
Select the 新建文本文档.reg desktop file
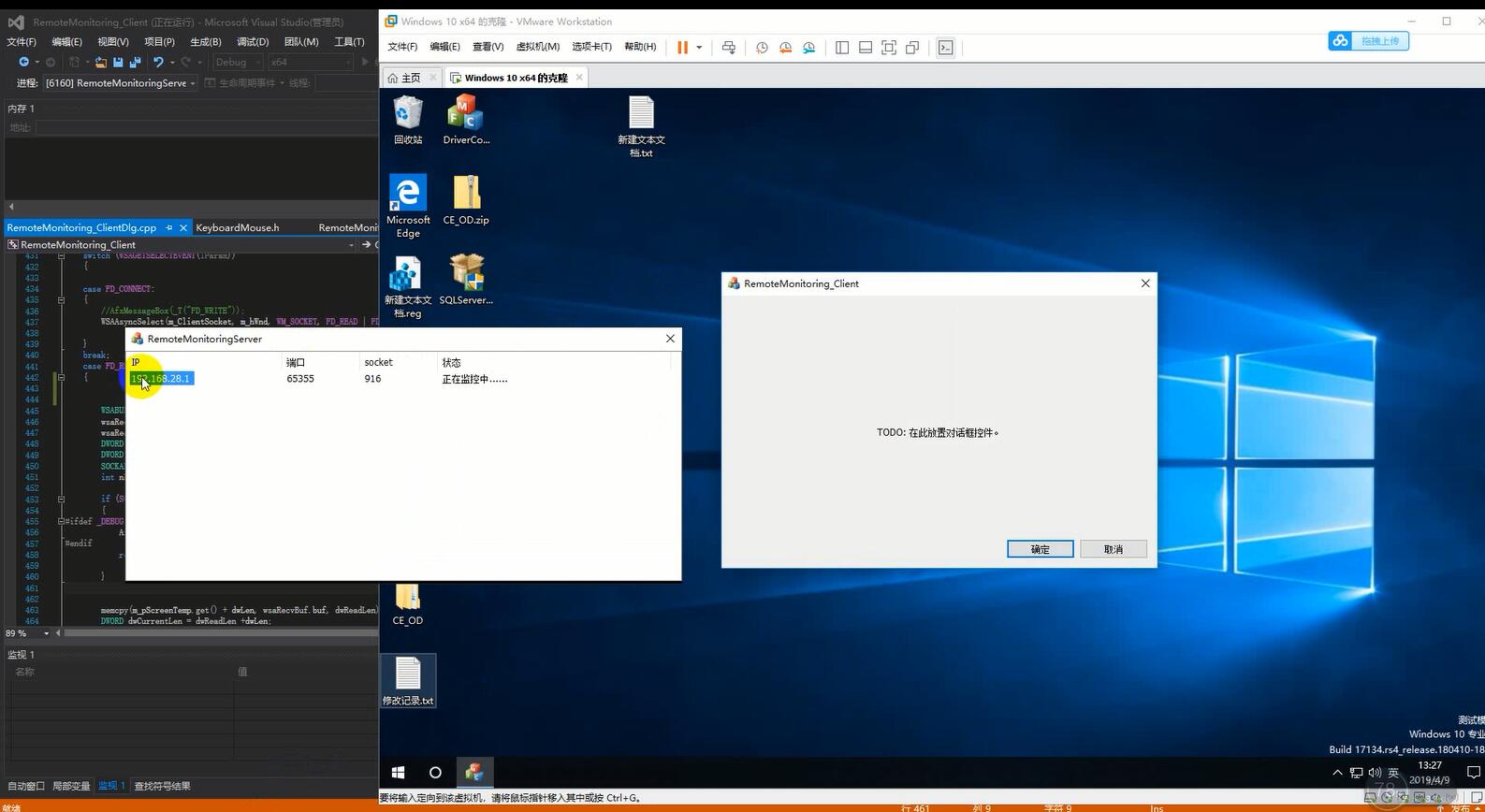408,286
